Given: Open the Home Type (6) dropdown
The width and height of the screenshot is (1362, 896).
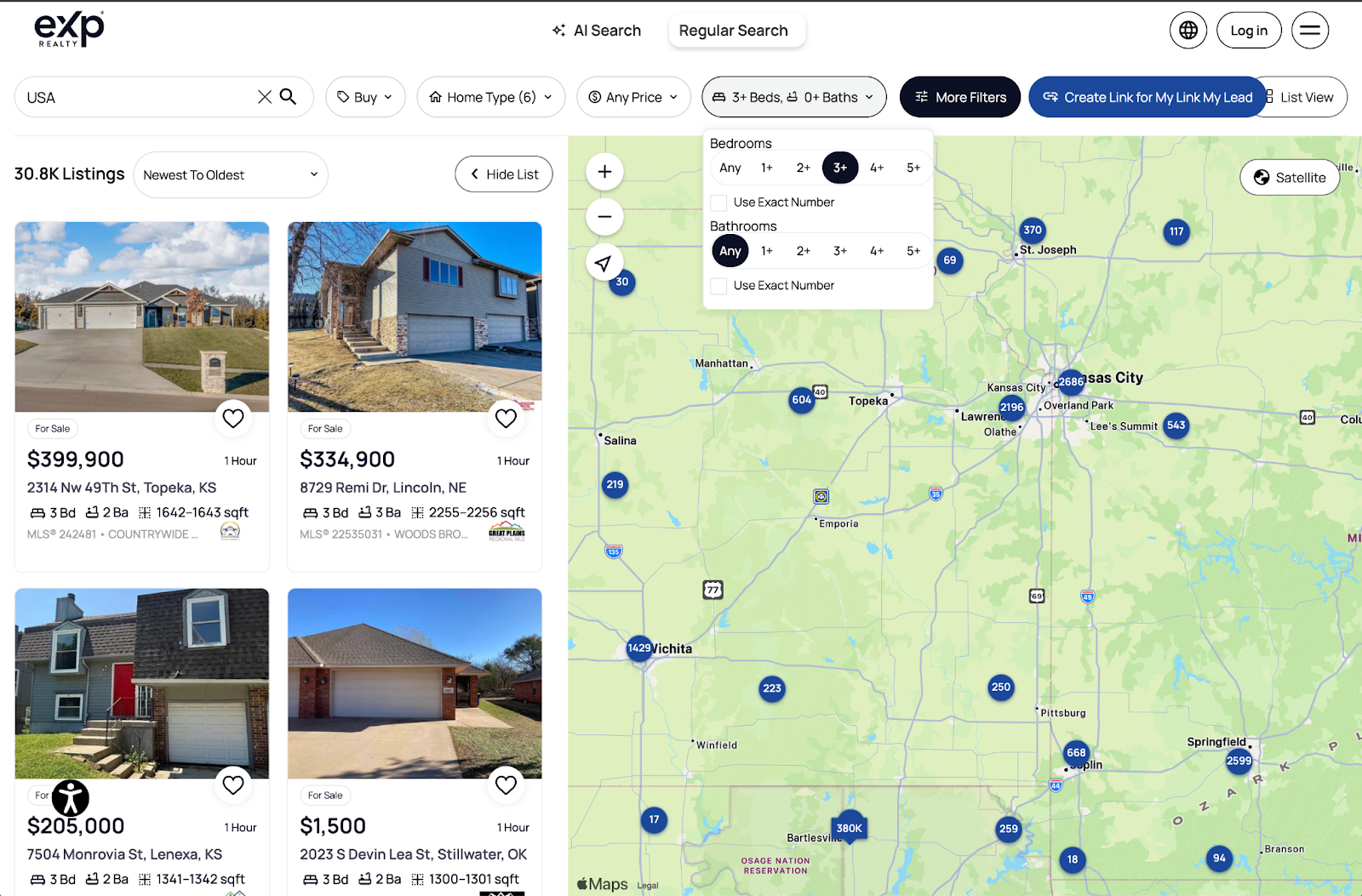Looking at the screenshot, I should (x=490, y=97).
